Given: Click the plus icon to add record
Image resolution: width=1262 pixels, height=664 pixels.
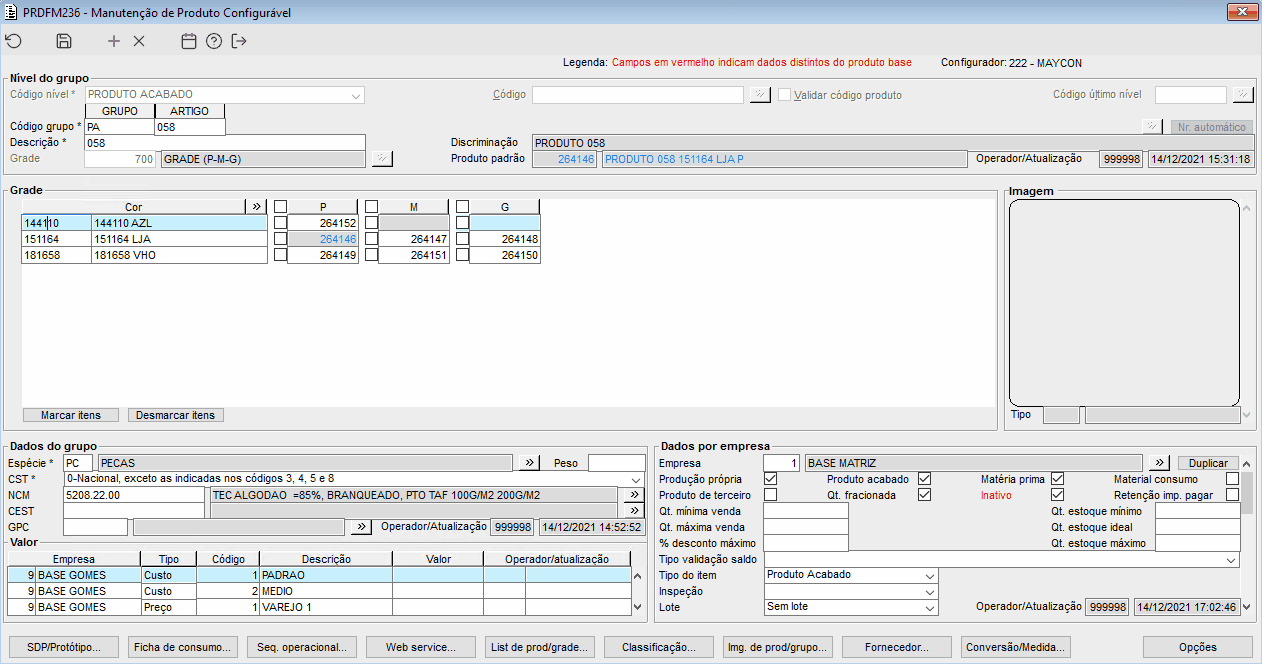Looking at the screenshot, I should click(114, 41).
